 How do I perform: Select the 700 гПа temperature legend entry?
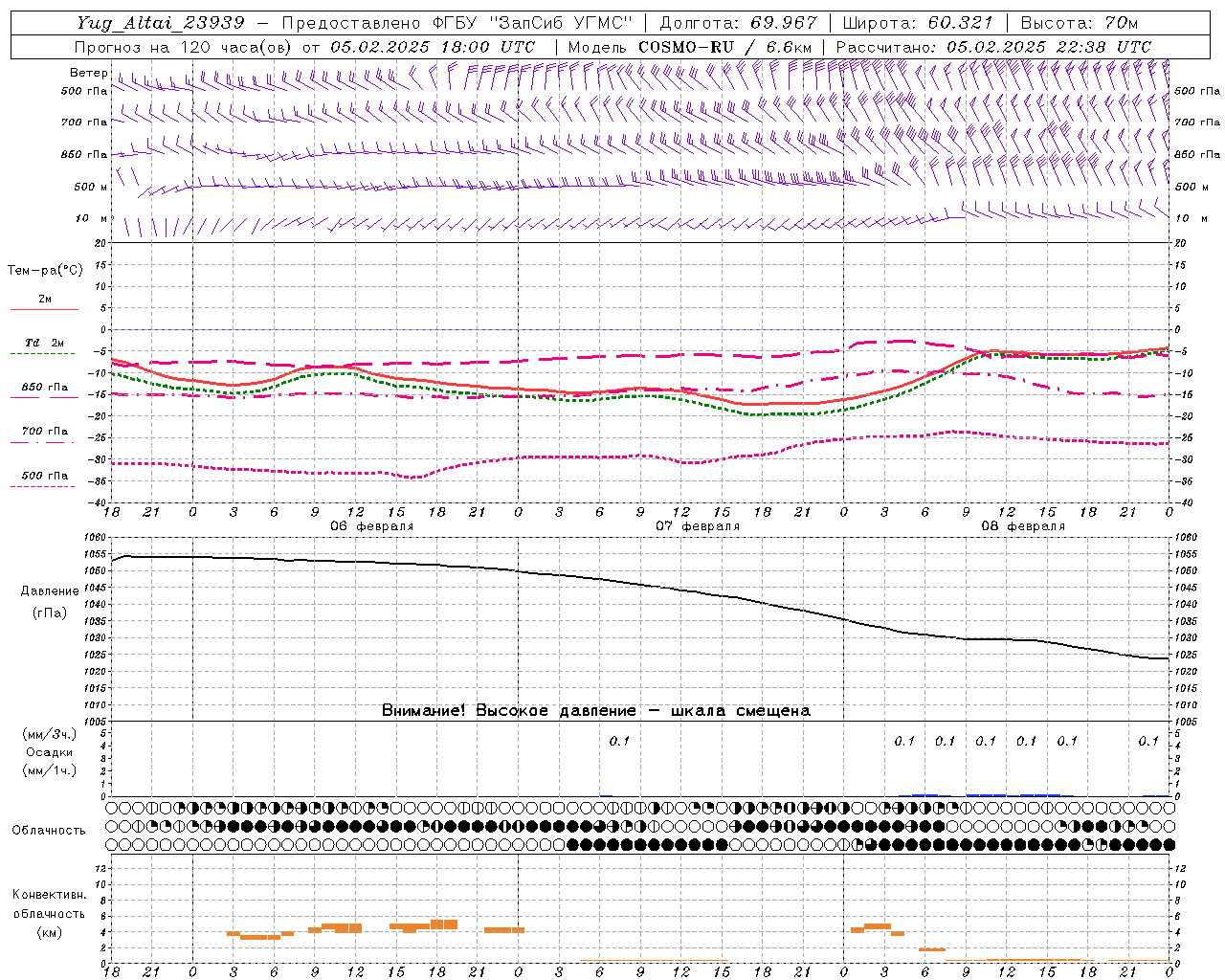tap(44, 435)
